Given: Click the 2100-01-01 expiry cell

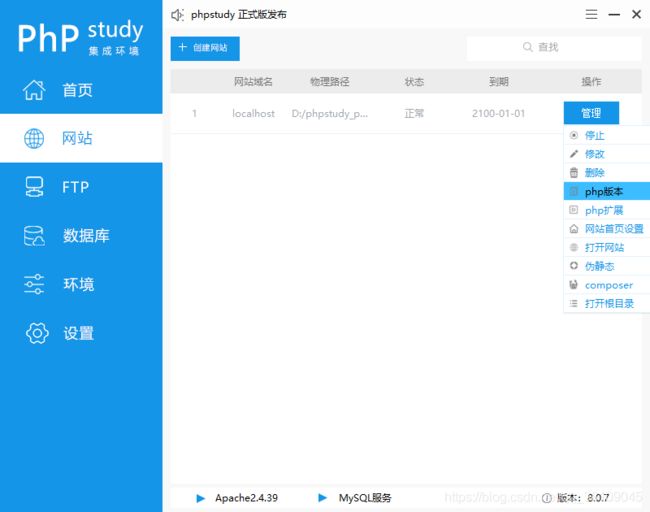Looking at the screenshot, I should click(x=498, y=114).
